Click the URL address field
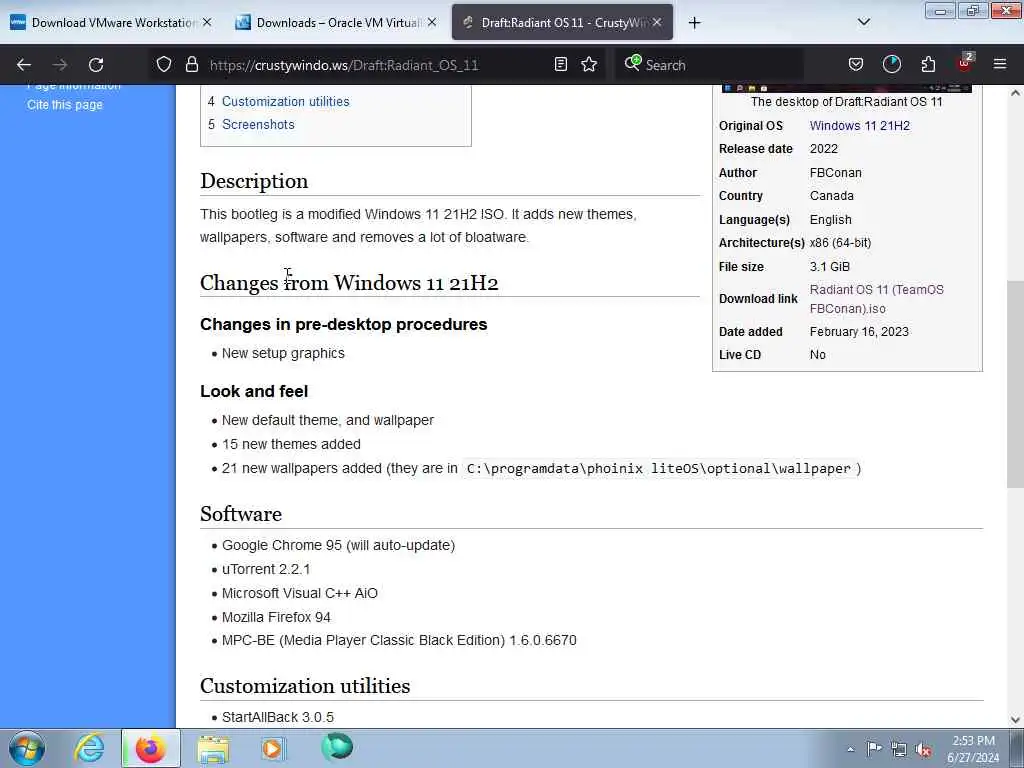The height and width of the screenshot is (768, 1024). point(344,65)
